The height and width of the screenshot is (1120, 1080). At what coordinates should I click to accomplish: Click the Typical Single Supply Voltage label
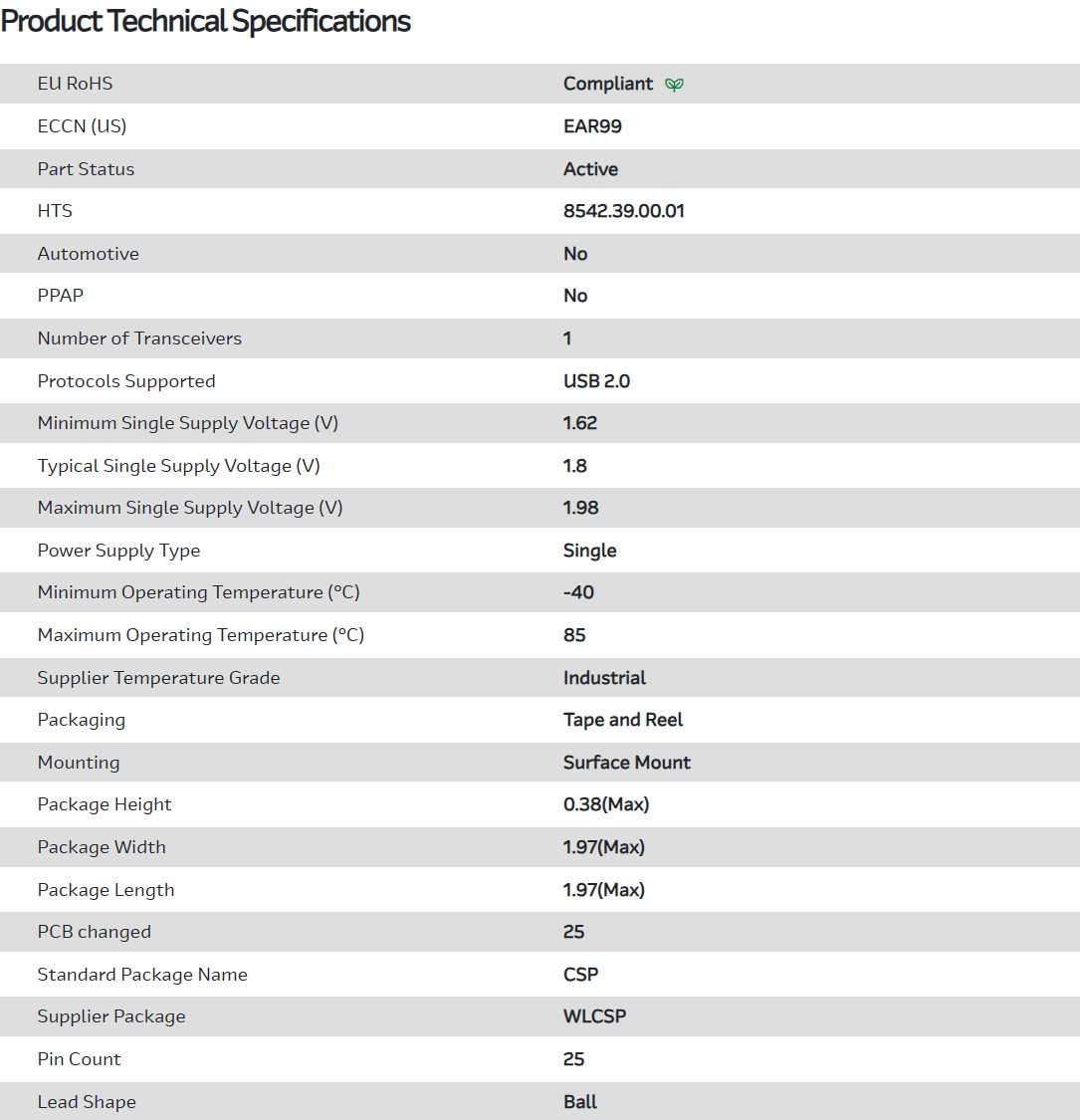178,466
